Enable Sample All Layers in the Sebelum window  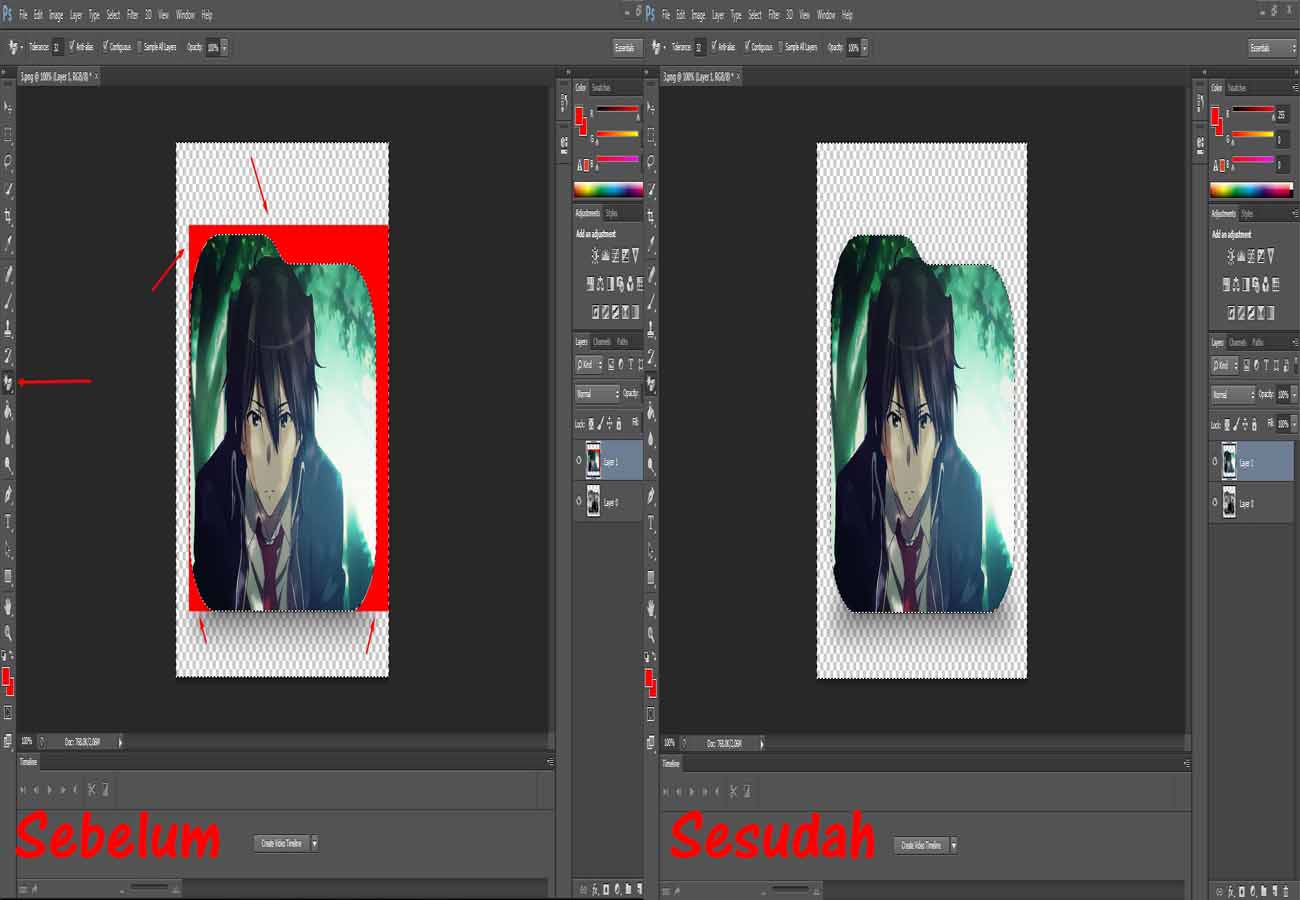138,46
